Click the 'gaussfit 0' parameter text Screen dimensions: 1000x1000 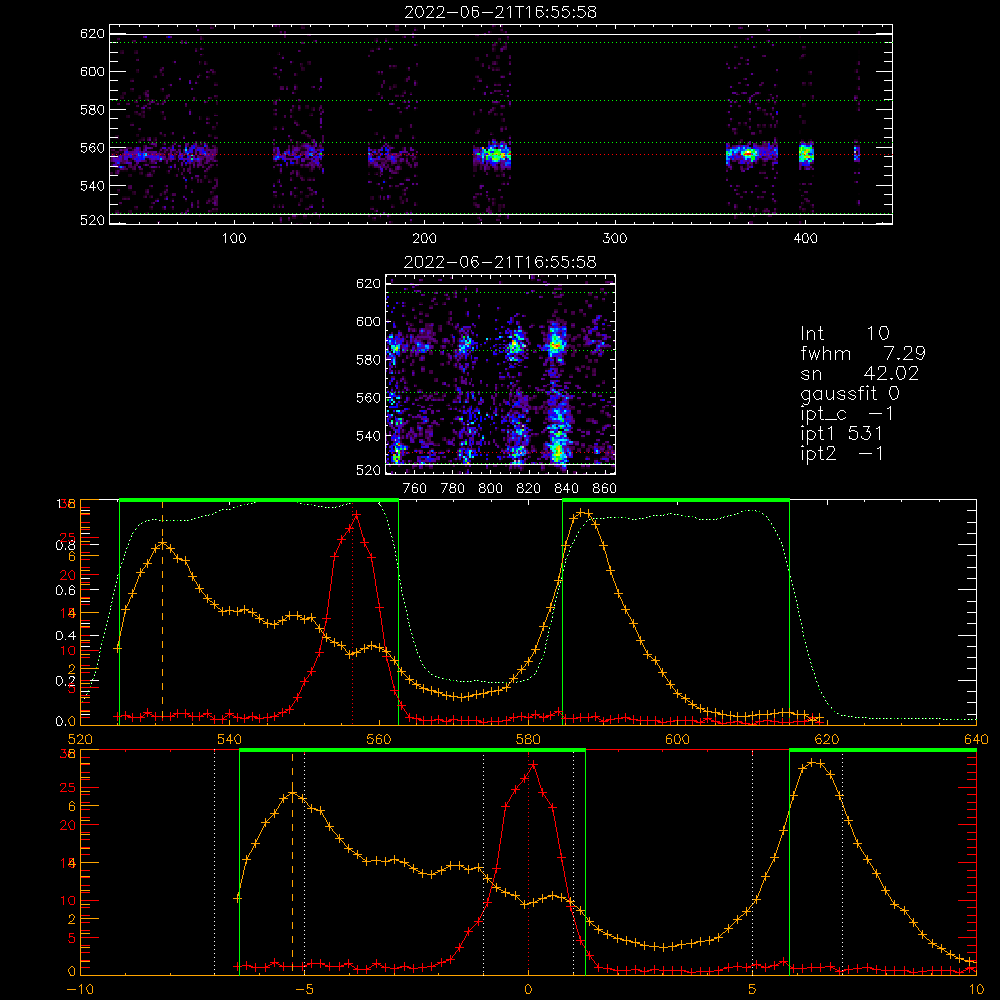click(x=849, y=393)
